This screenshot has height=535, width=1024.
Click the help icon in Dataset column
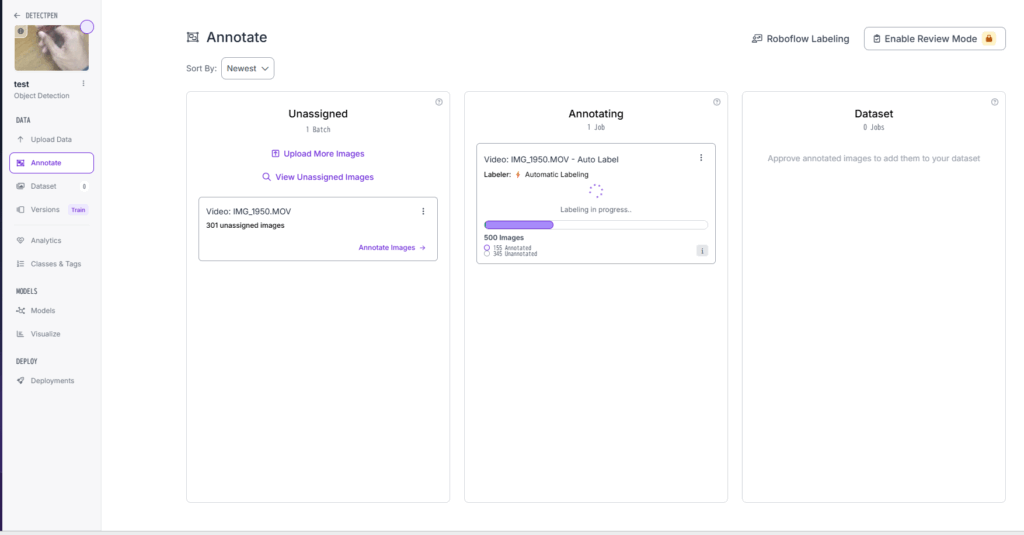[x=994, y=102]
